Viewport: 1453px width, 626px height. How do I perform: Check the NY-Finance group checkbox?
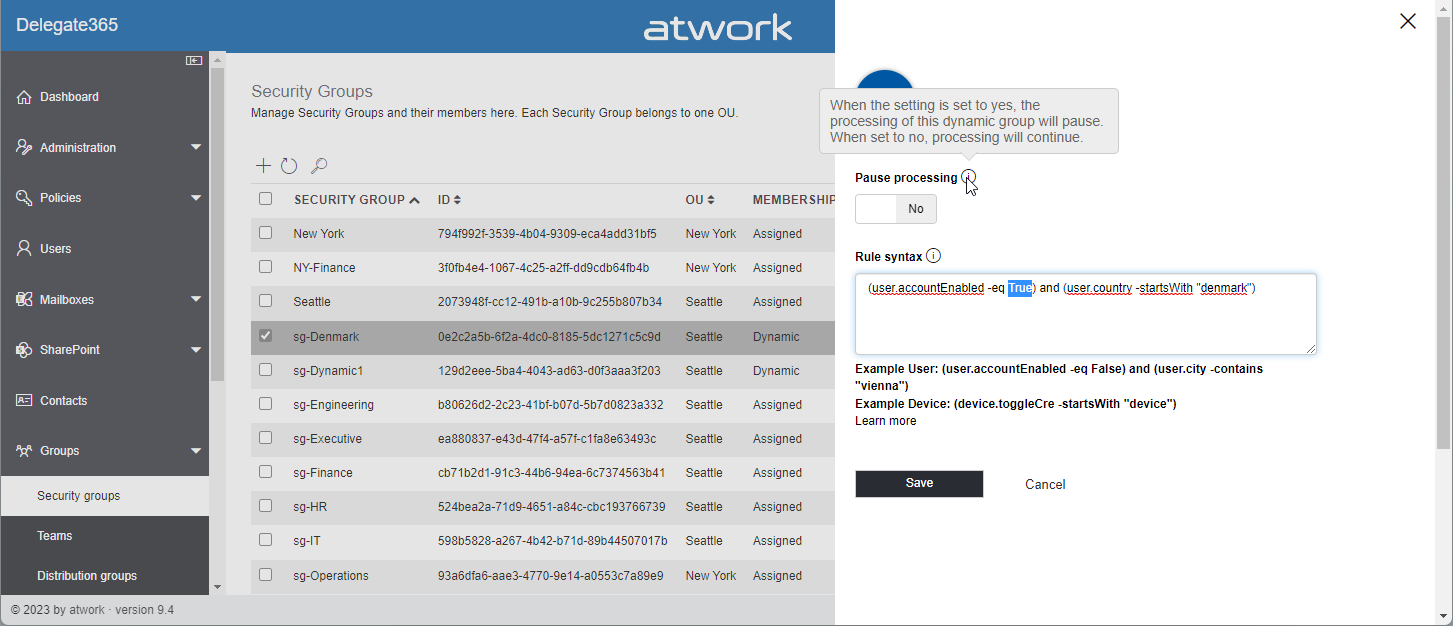(265, 267)
